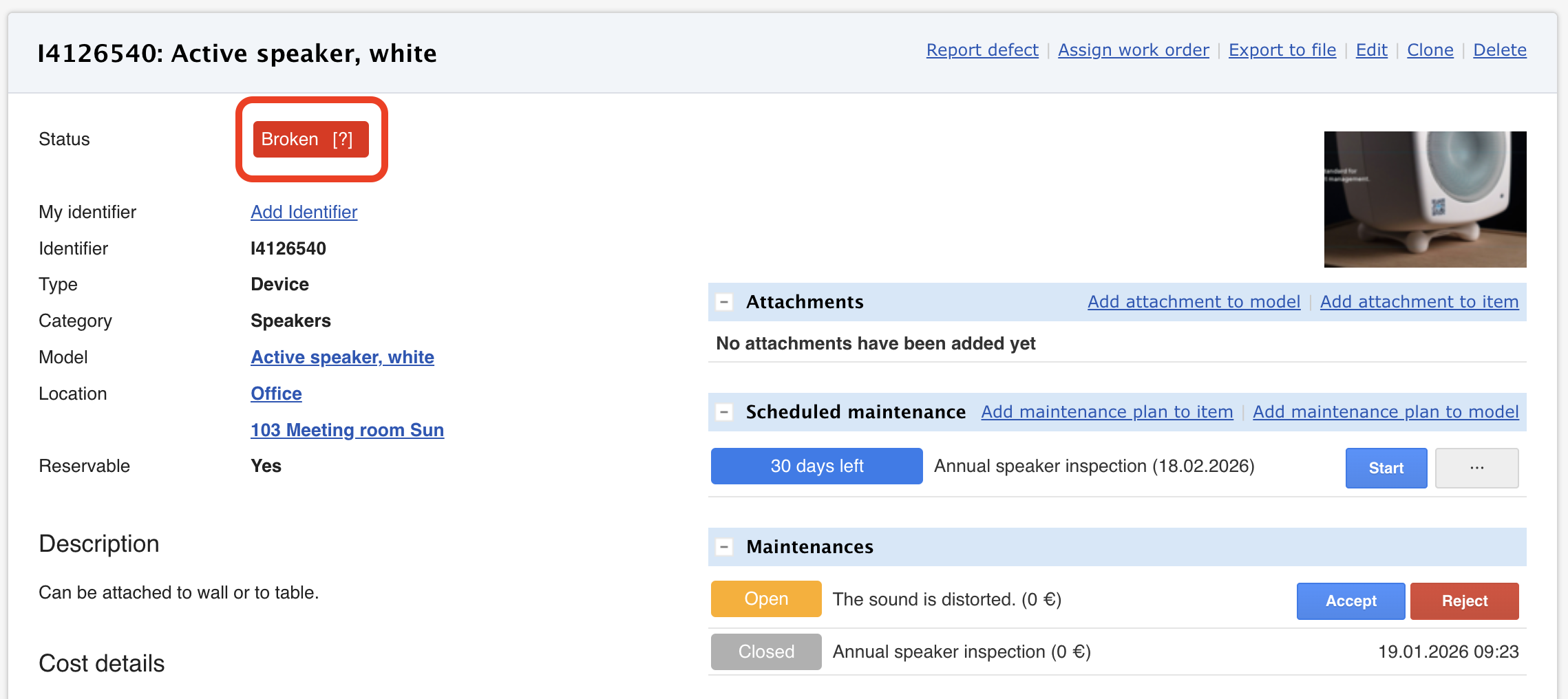Click the 30 days left badge
Screen dimensions: 1568x699
click(x=817, y=466)
